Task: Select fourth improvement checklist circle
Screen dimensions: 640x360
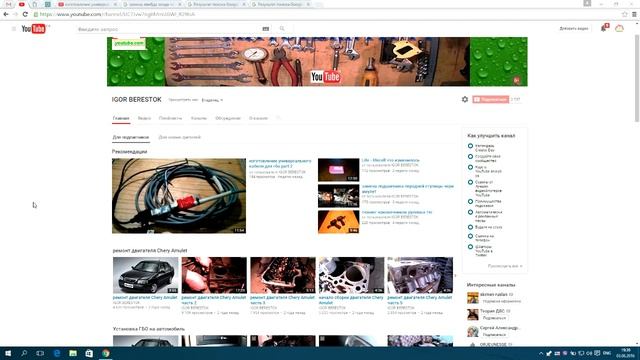Action: (x=470, y=182)
